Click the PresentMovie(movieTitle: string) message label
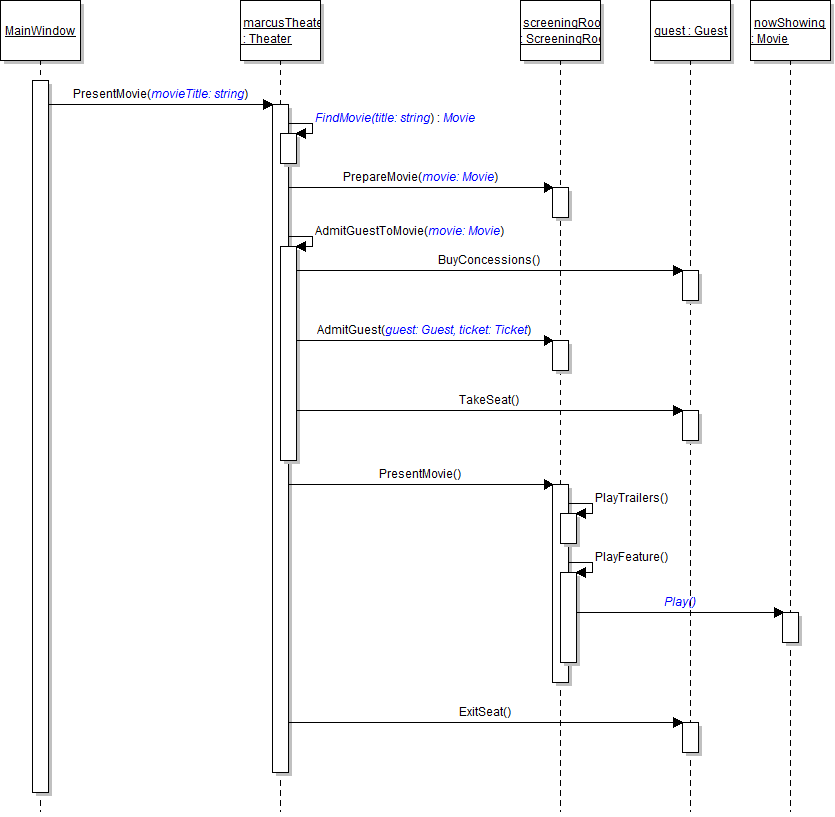Viewport: 835px width, 817px height. [x=160, y=94]
